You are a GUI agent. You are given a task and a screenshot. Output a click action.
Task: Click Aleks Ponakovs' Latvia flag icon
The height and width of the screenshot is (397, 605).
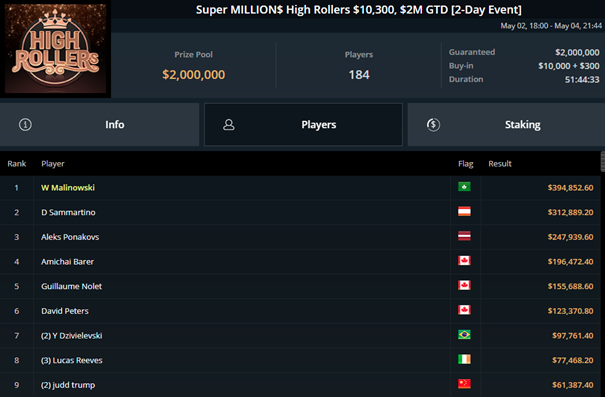(x=464, y=236)
